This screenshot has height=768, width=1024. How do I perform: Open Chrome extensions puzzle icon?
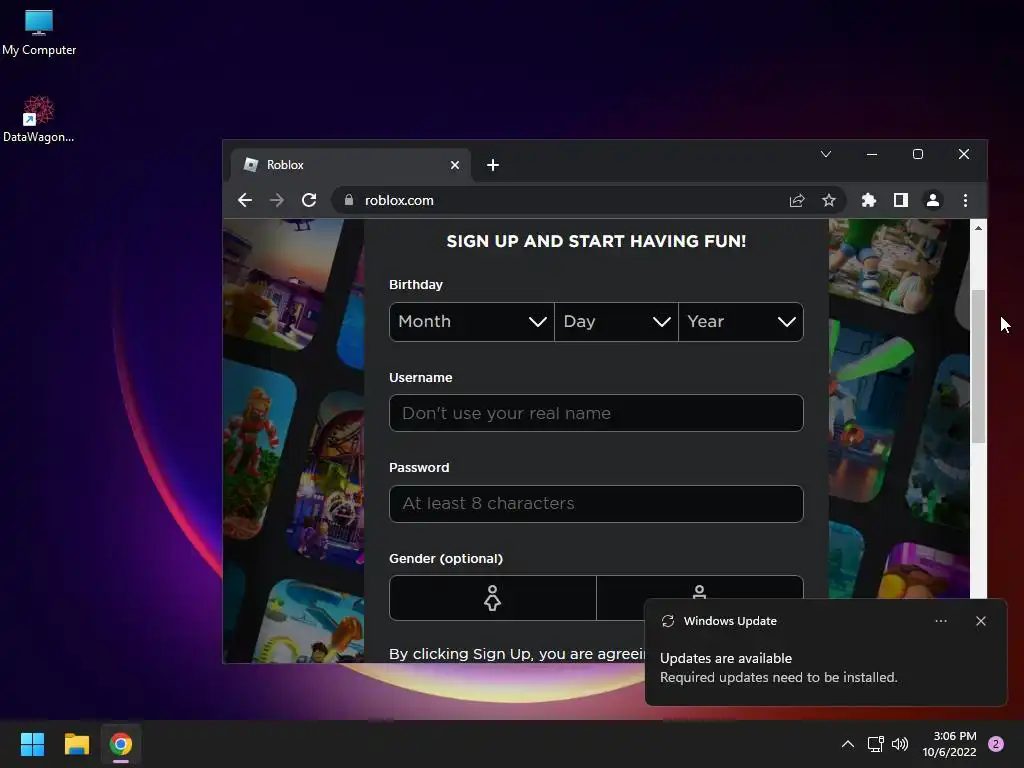[869, 200]
